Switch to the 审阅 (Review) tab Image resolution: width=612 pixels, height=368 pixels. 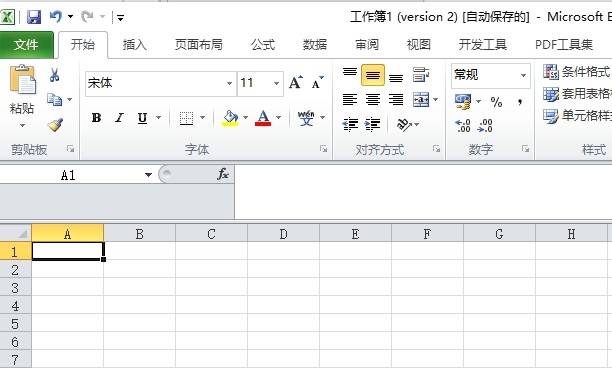(367, 44)
